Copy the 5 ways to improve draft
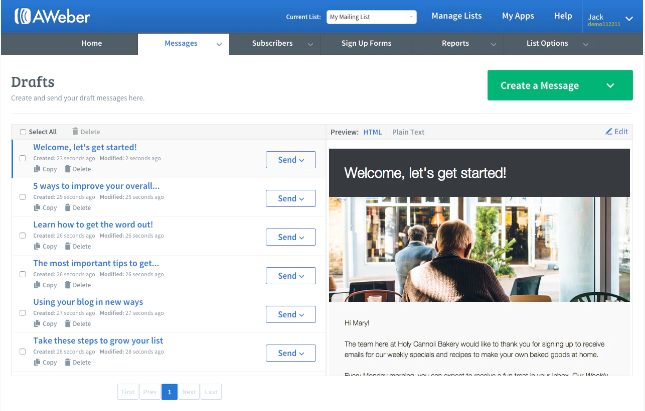The image size is (645, 411). 45,208
